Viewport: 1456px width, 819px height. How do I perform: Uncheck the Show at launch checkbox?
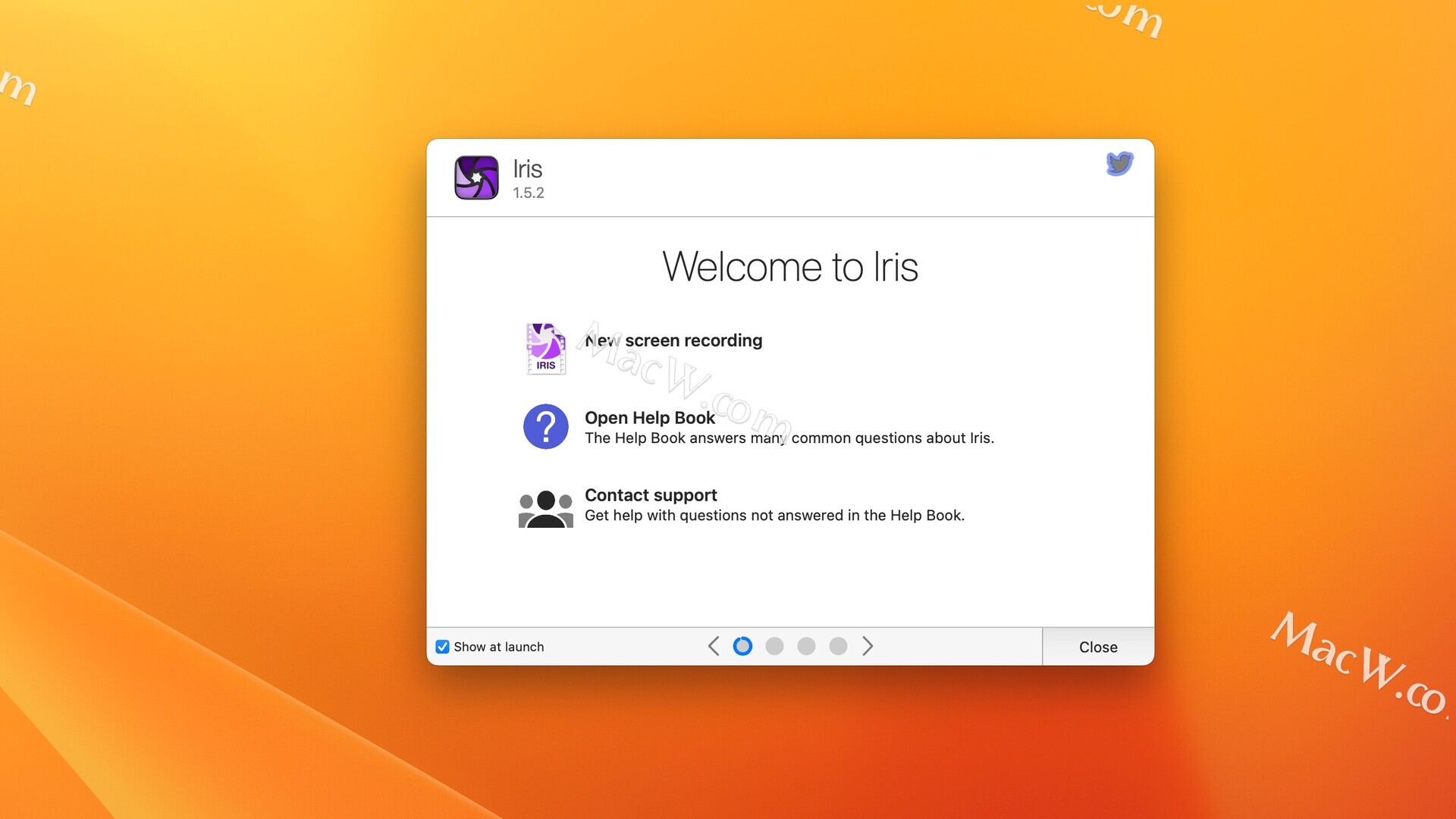pyautogui.click(x=444, y=646)
